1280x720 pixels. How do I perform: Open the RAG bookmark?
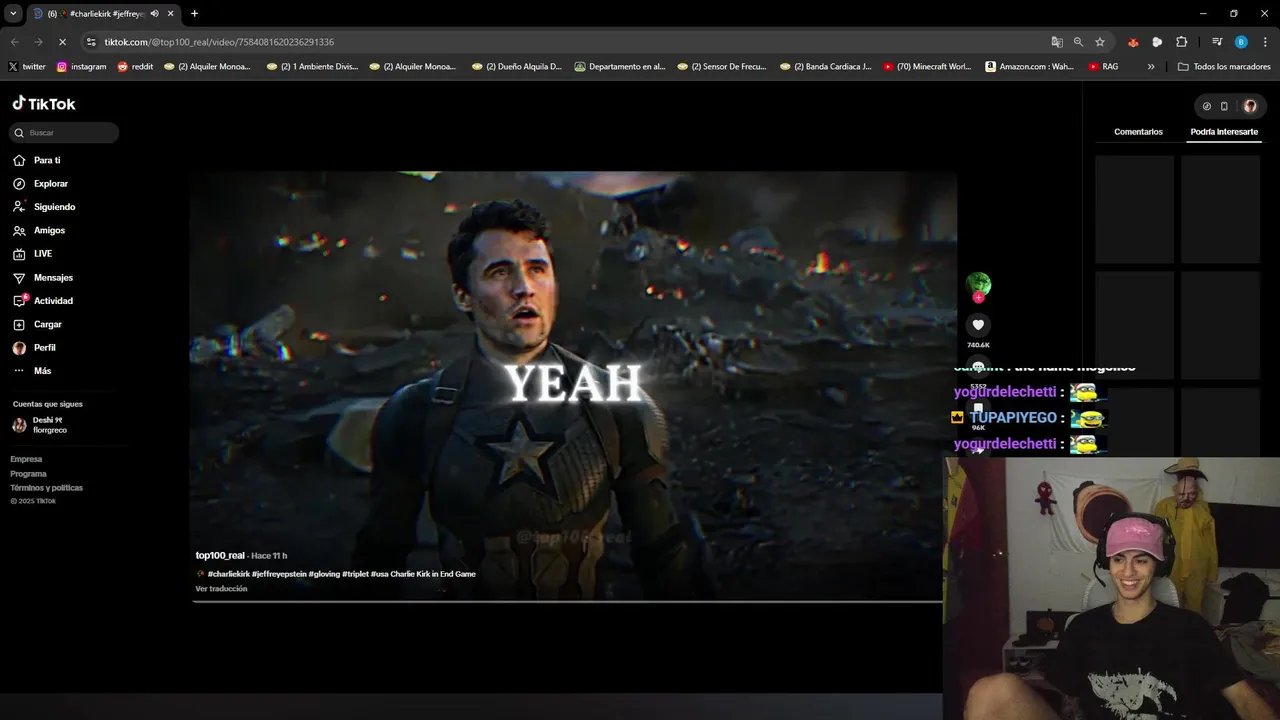coord(1103,67)
